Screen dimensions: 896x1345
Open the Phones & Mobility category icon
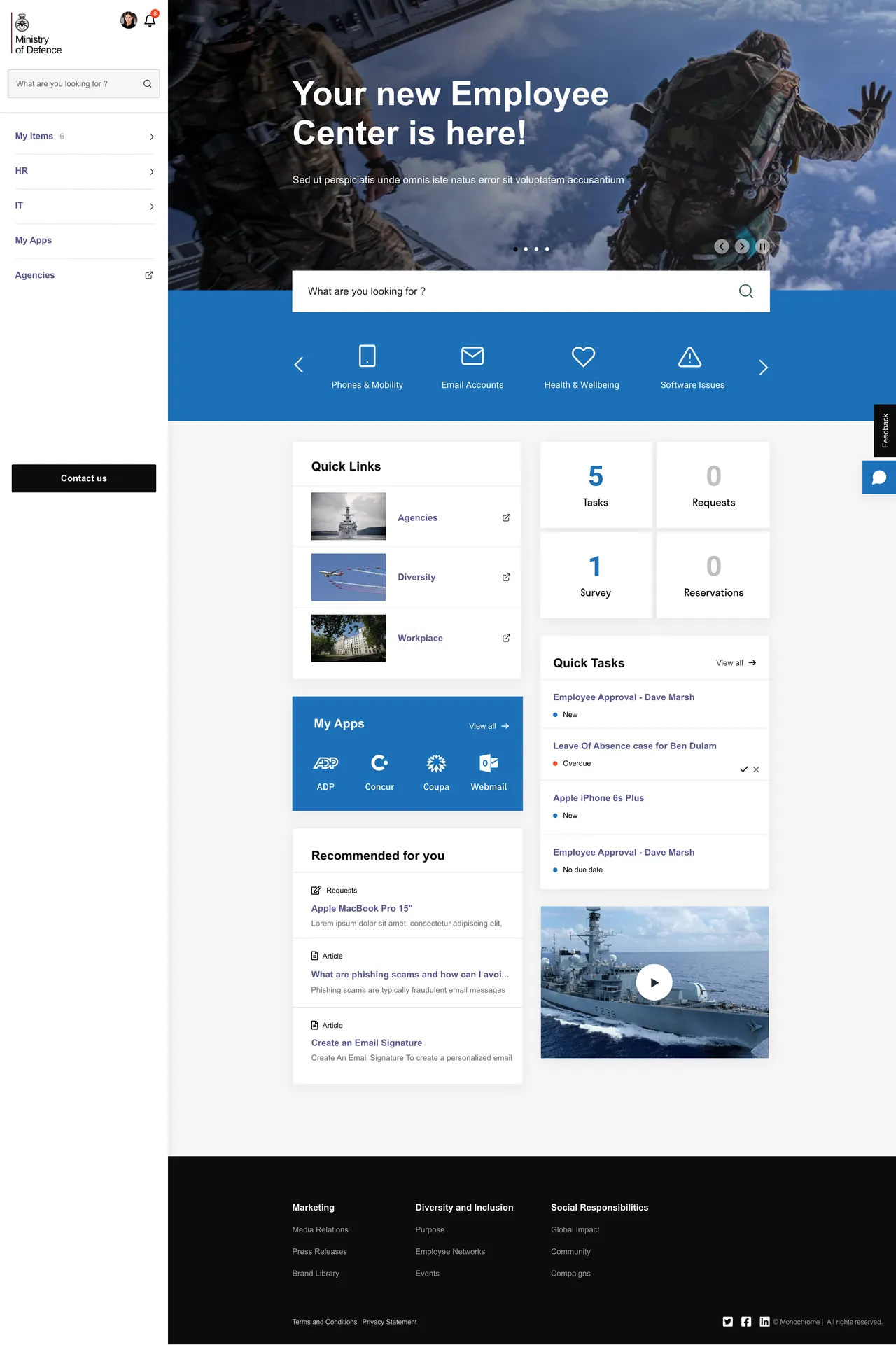[x=367, y=356]
